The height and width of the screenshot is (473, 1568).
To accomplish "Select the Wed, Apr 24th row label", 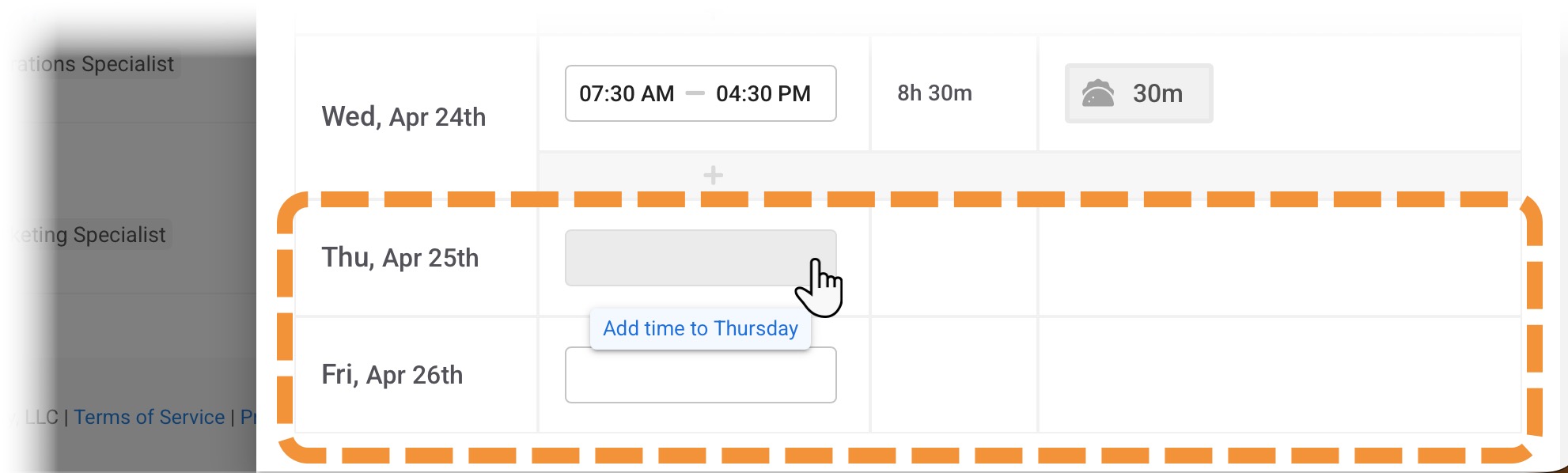I will click(403, 117).
